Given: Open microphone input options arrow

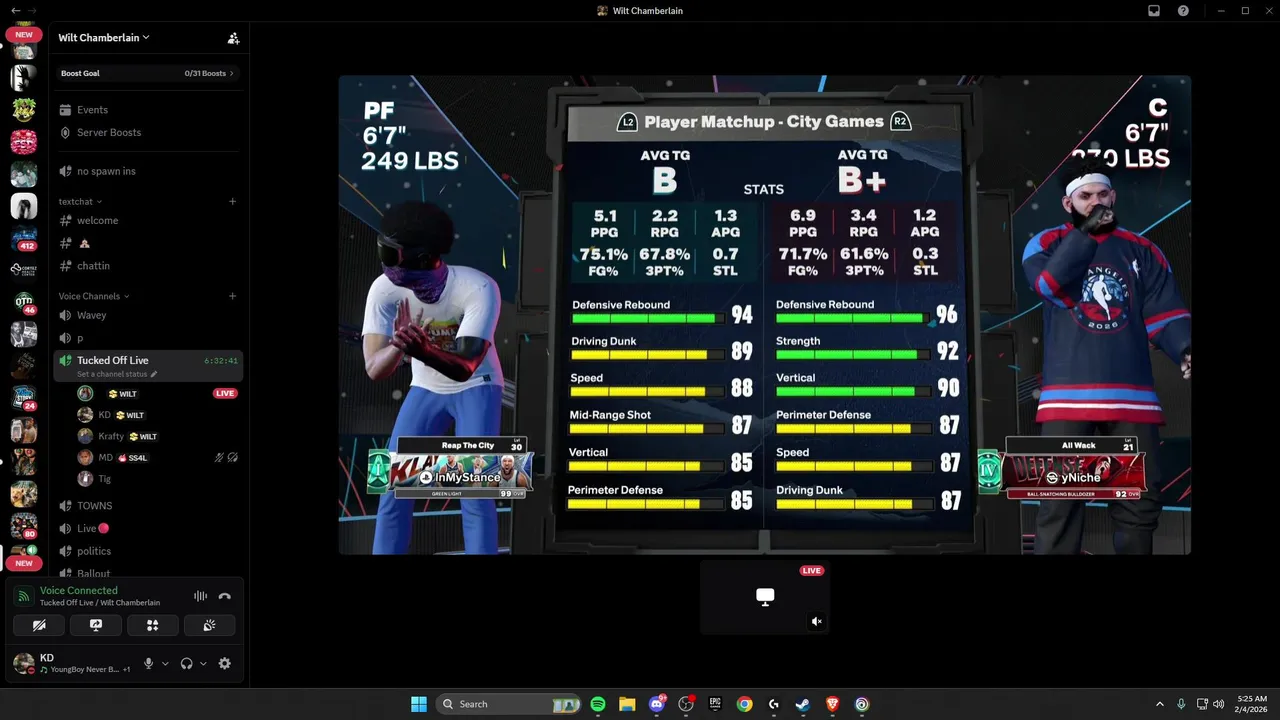Looking at the screenshot, I should tap(165, 663).
